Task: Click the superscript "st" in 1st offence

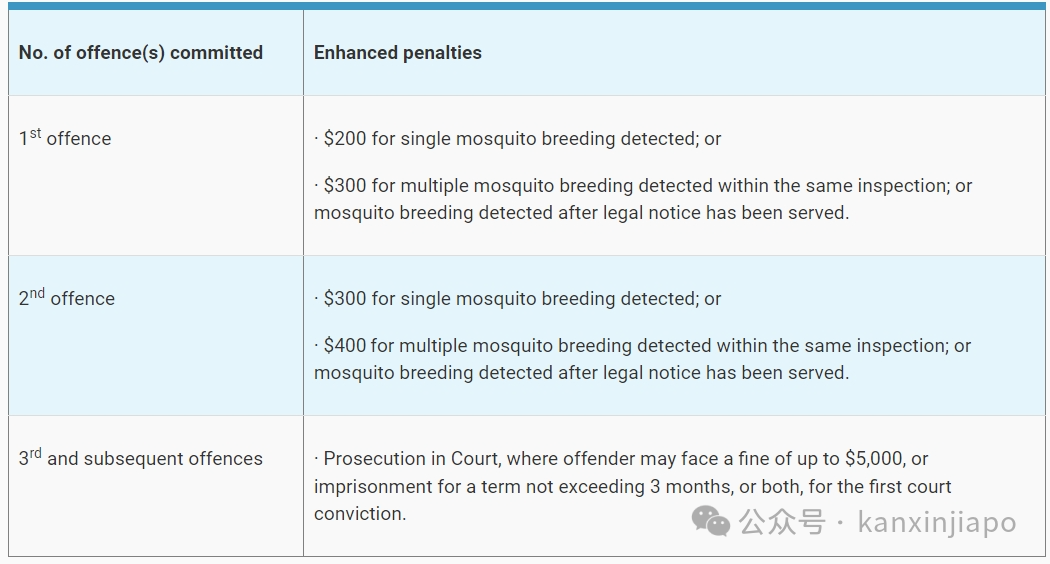Action: pos(35,133)
